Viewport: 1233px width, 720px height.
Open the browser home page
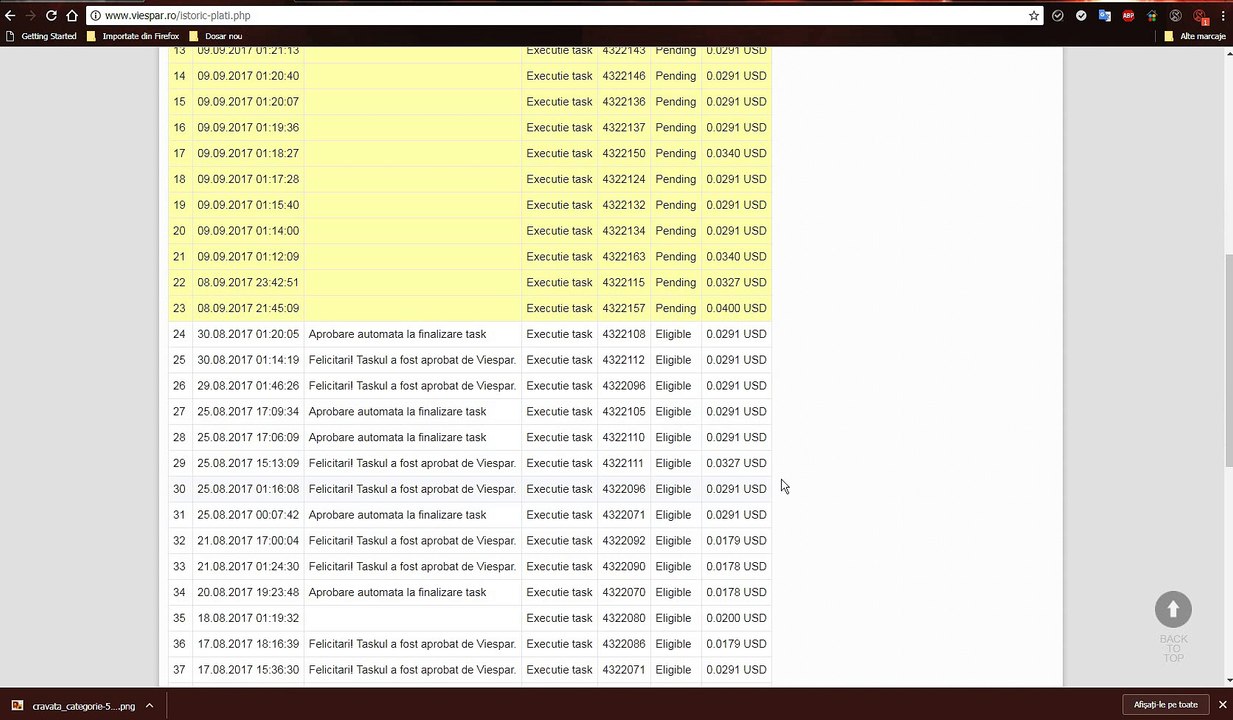72,16
